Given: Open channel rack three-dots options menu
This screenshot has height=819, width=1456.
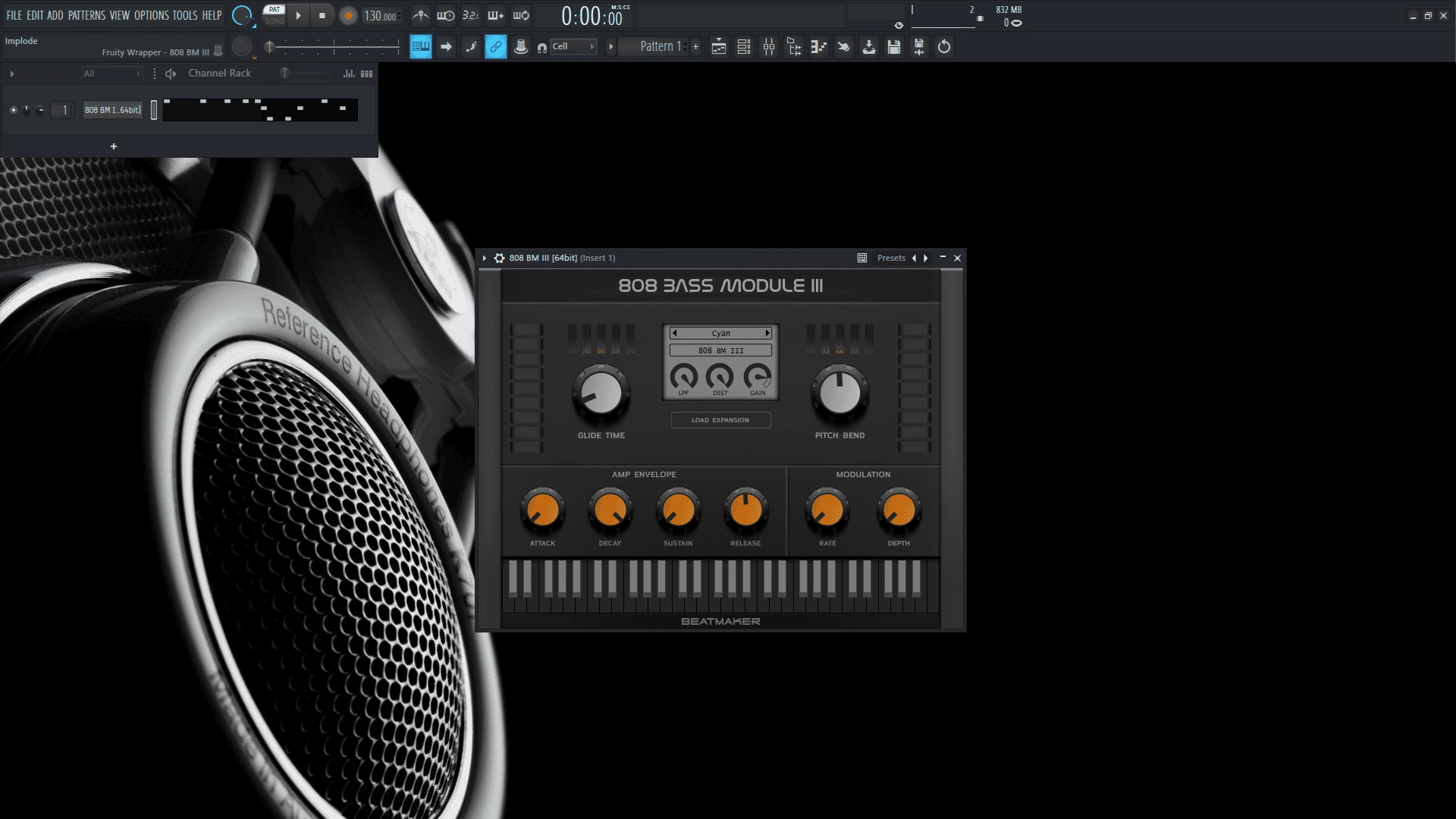Looking at the screenshot, I should 155,74.
